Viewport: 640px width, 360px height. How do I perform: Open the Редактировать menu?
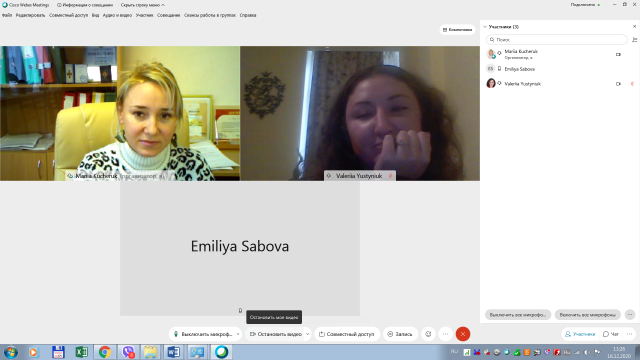pyautogui.click(x=30, y=15)
